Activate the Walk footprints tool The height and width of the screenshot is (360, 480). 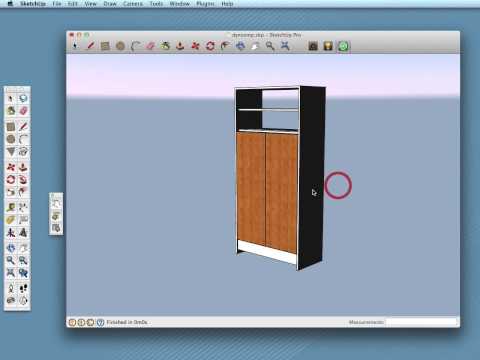coord(23,289)
